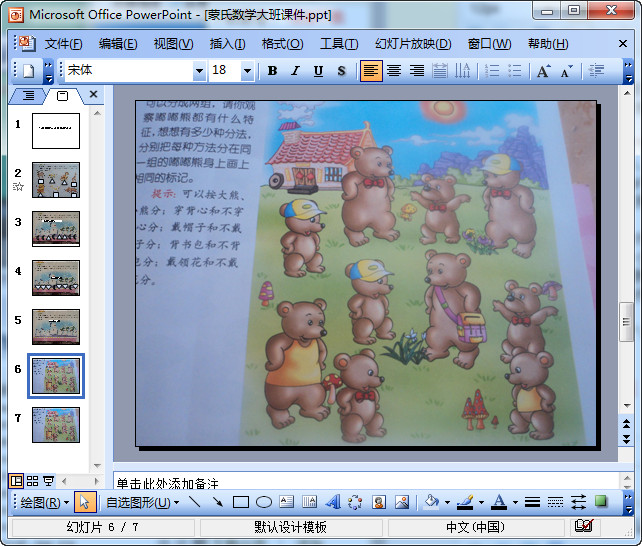Viewport: 642px width, 546px height.
Task: Open the 格式(O) menu
Action: tap(283, 44)
